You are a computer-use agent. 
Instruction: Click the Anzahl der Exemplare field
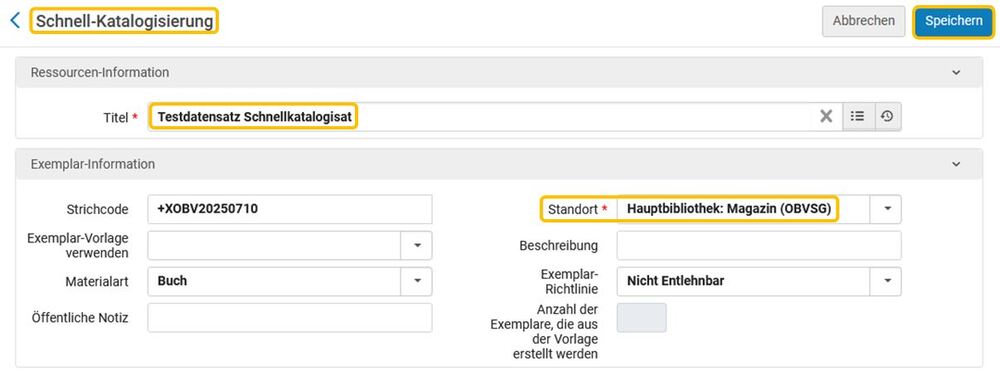pyautogui.click(x=642, y=317)
